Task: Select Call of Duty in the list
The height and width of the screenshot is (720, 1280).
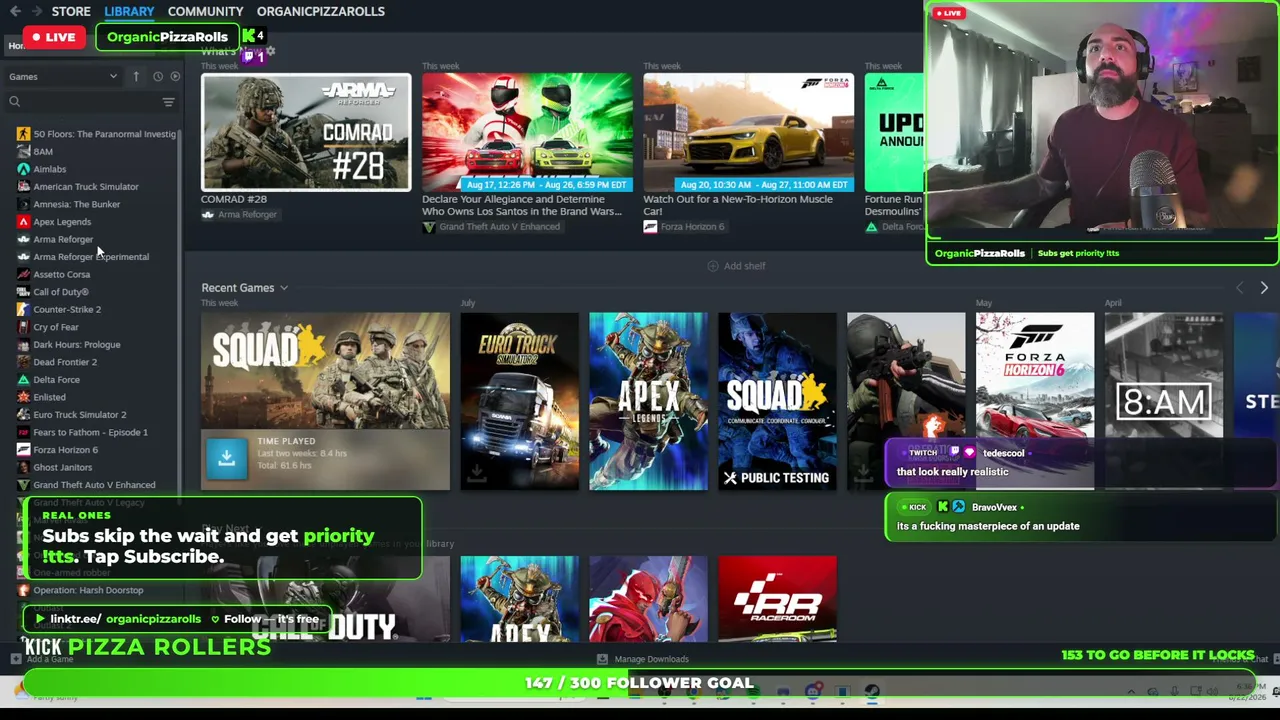Action: [x=61, y=292]
